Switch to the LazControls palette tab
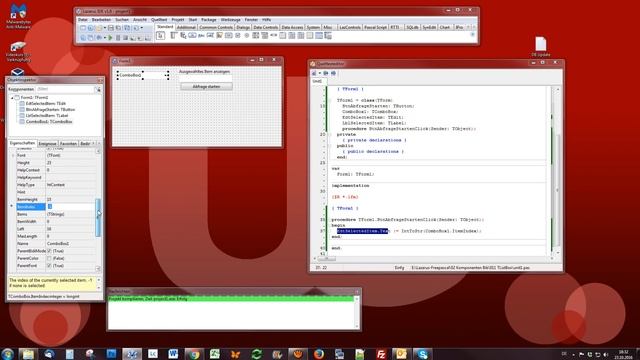The image size is (640, 360). point(350,27)
